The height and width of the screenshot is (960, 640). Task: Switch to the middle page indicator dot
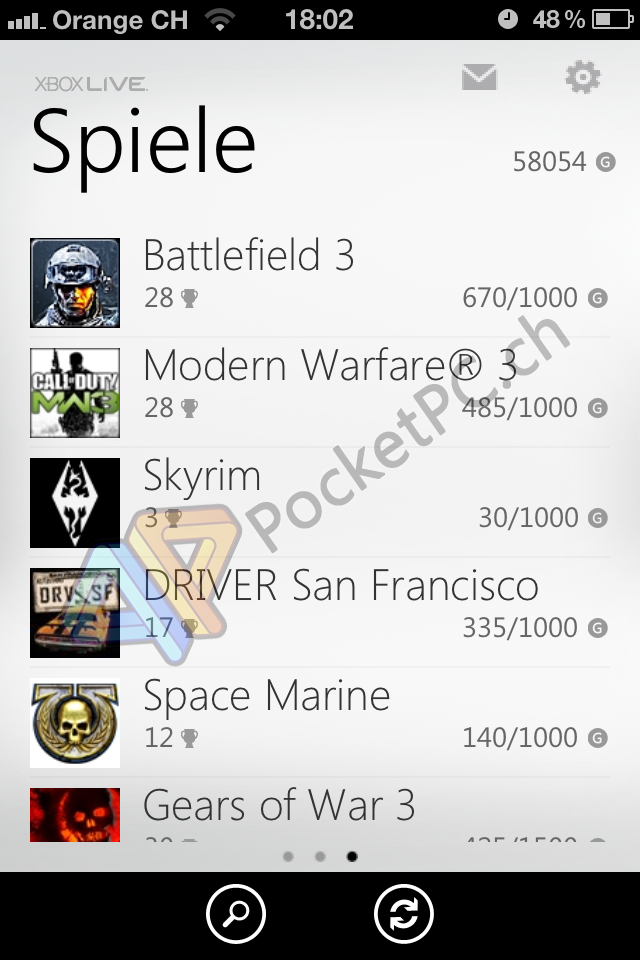coord(320,857)
